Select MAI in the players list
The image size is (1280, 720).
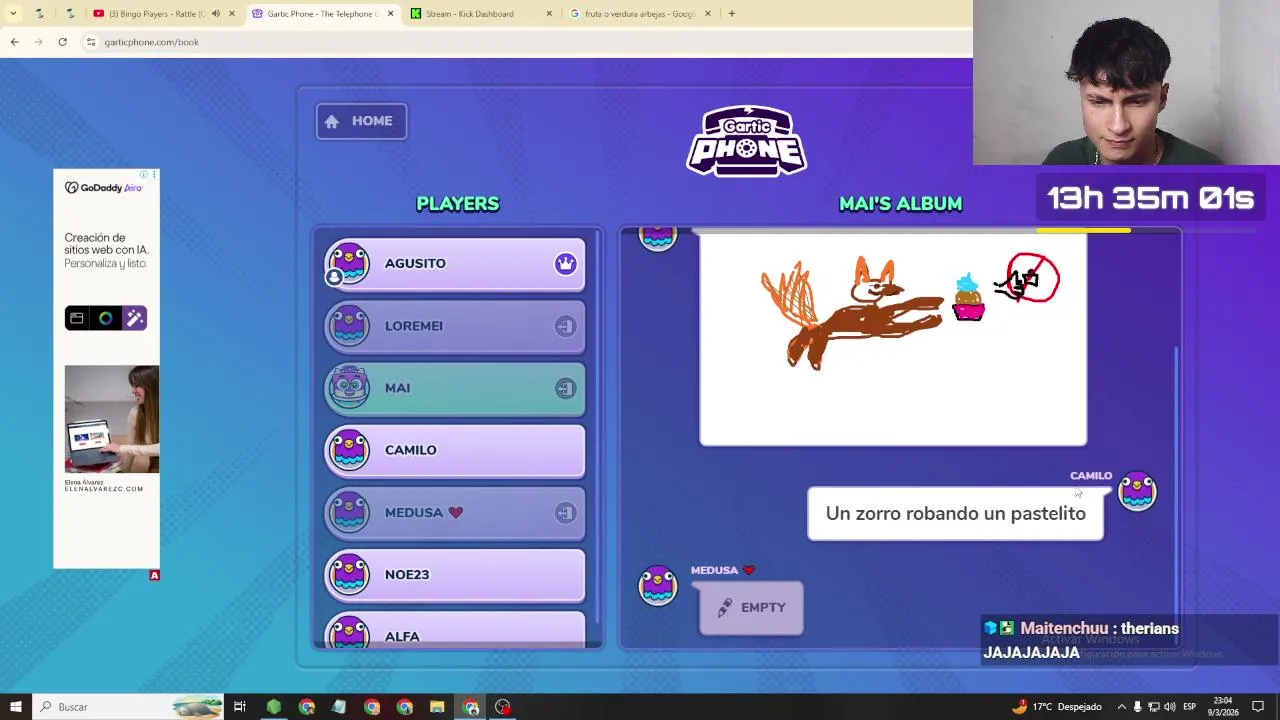click(454, 388)
